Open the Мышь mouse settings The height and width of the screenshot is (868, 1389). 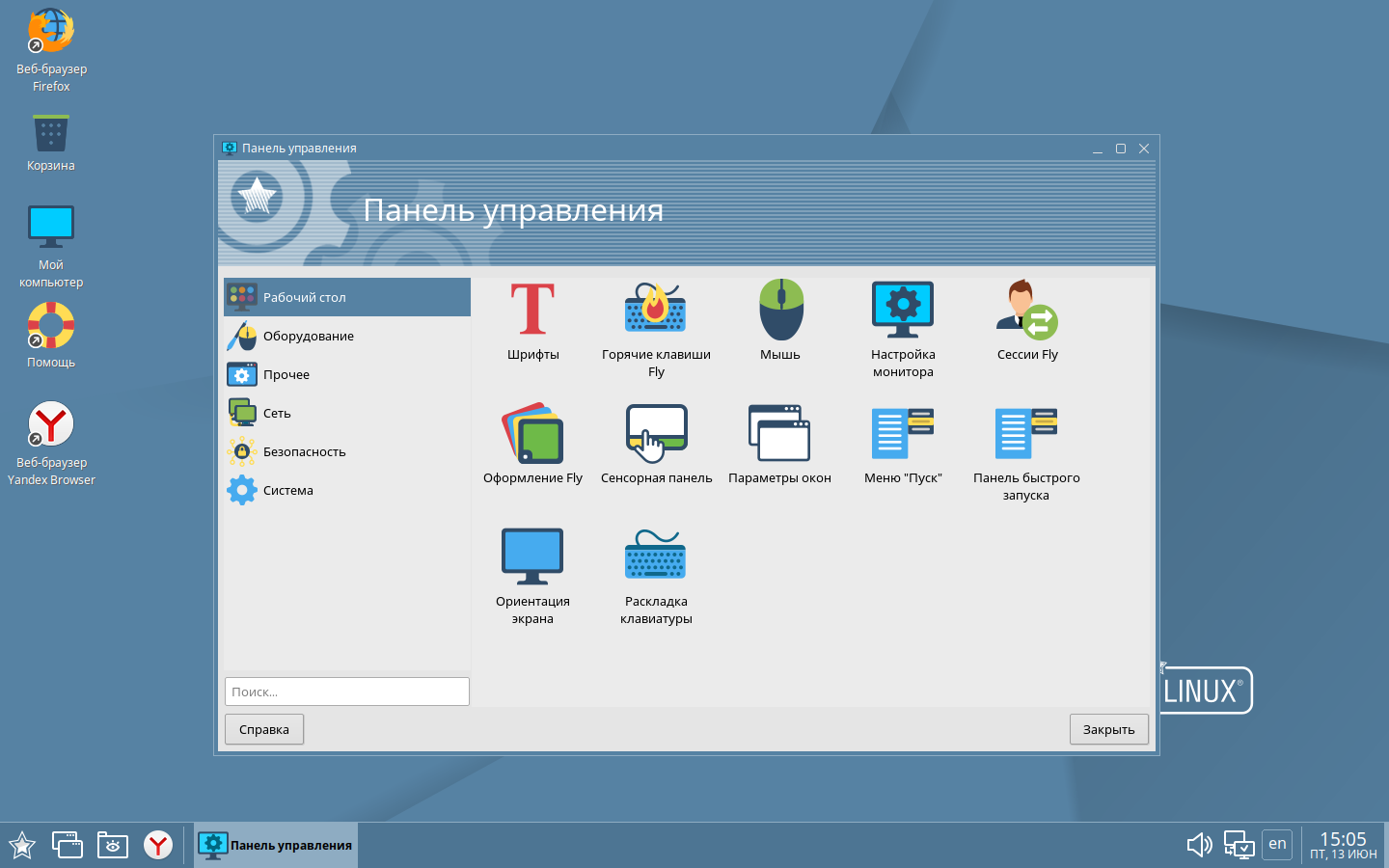[780, 321]
